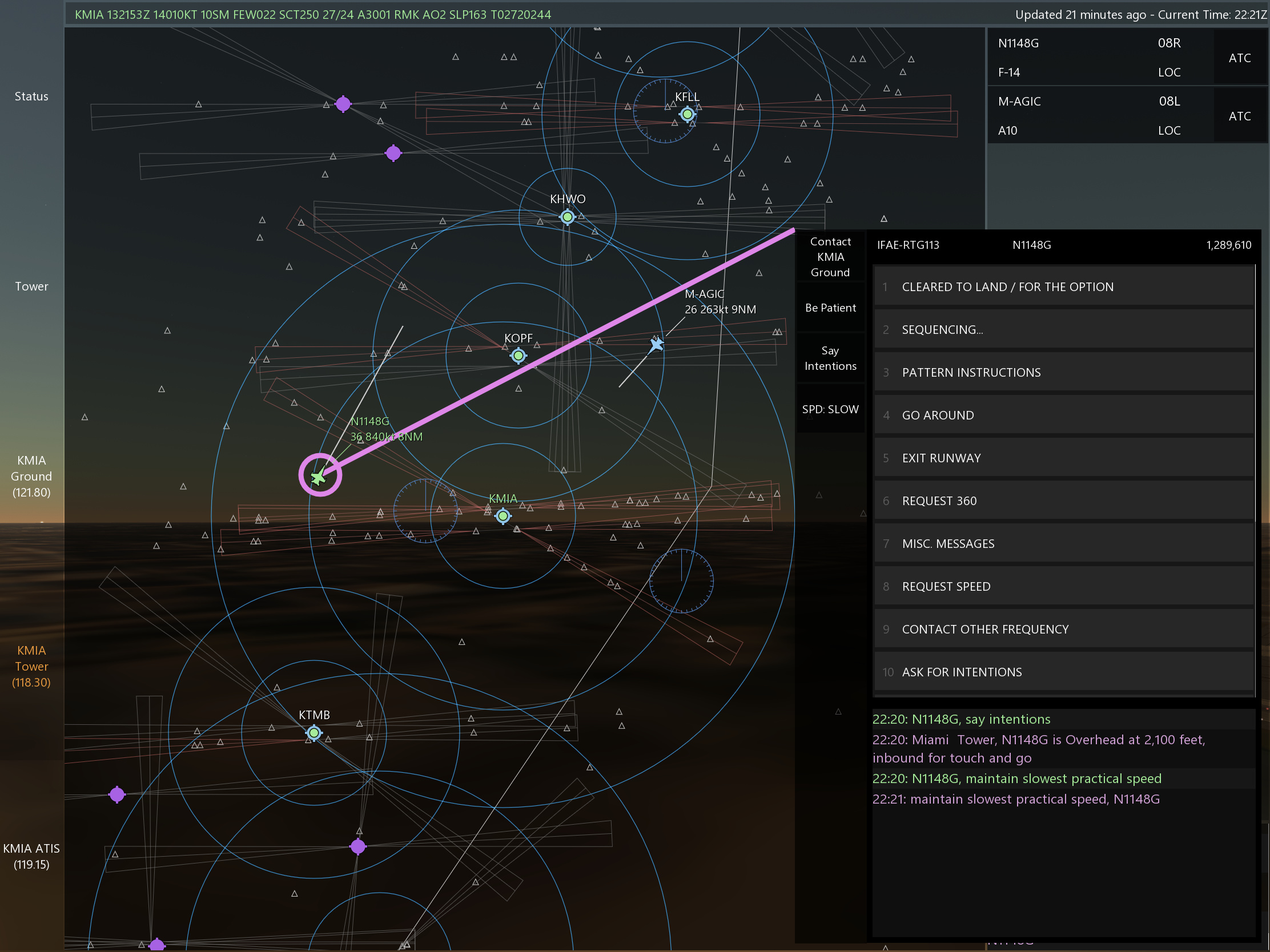
Task: Switch to KMIA Ground 121.80 frequency
Action: coord(31,477)
